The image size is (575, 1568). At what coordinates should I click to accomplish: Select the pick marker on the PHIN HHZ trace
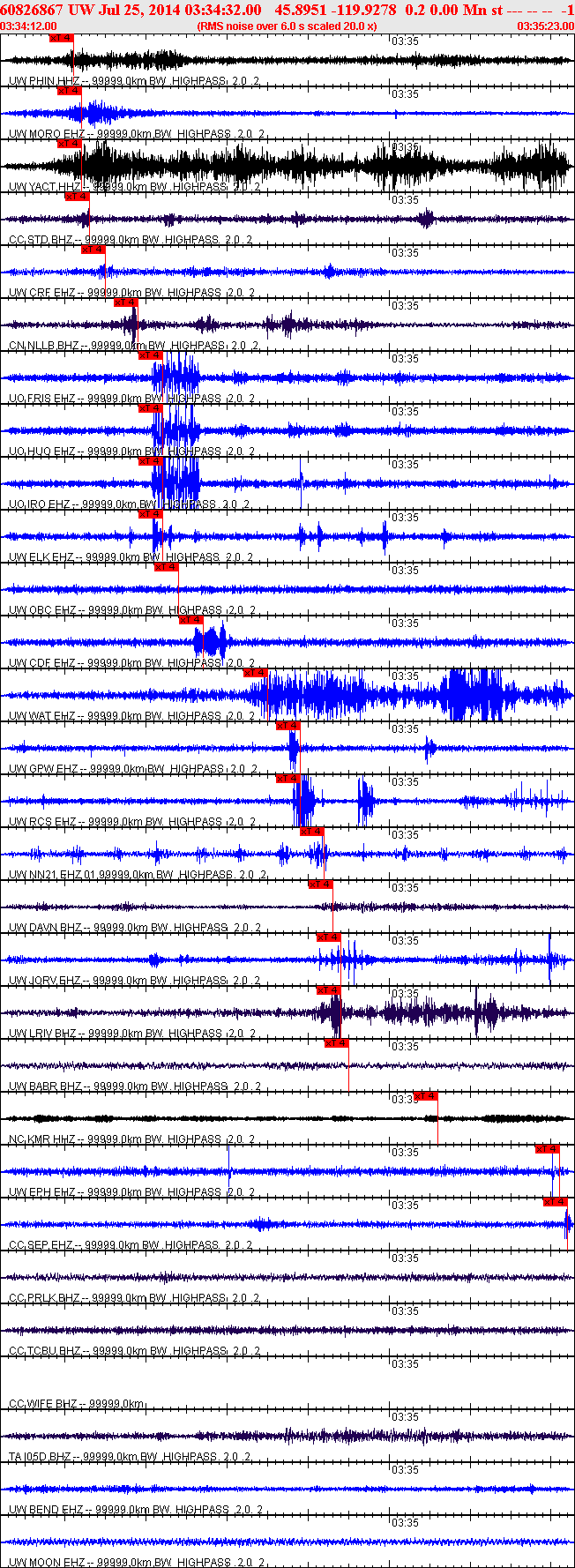[62, 38]
